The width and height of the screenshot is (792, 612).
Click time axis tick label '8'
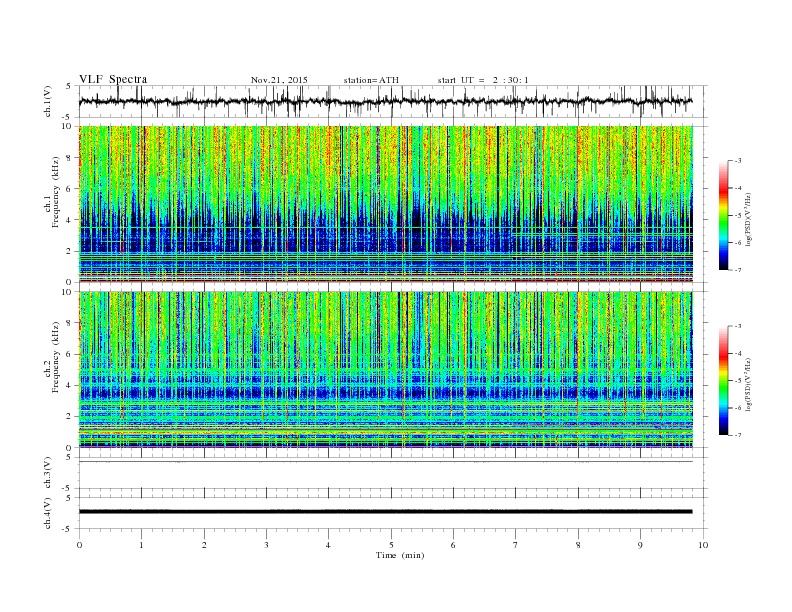point(578,545)
